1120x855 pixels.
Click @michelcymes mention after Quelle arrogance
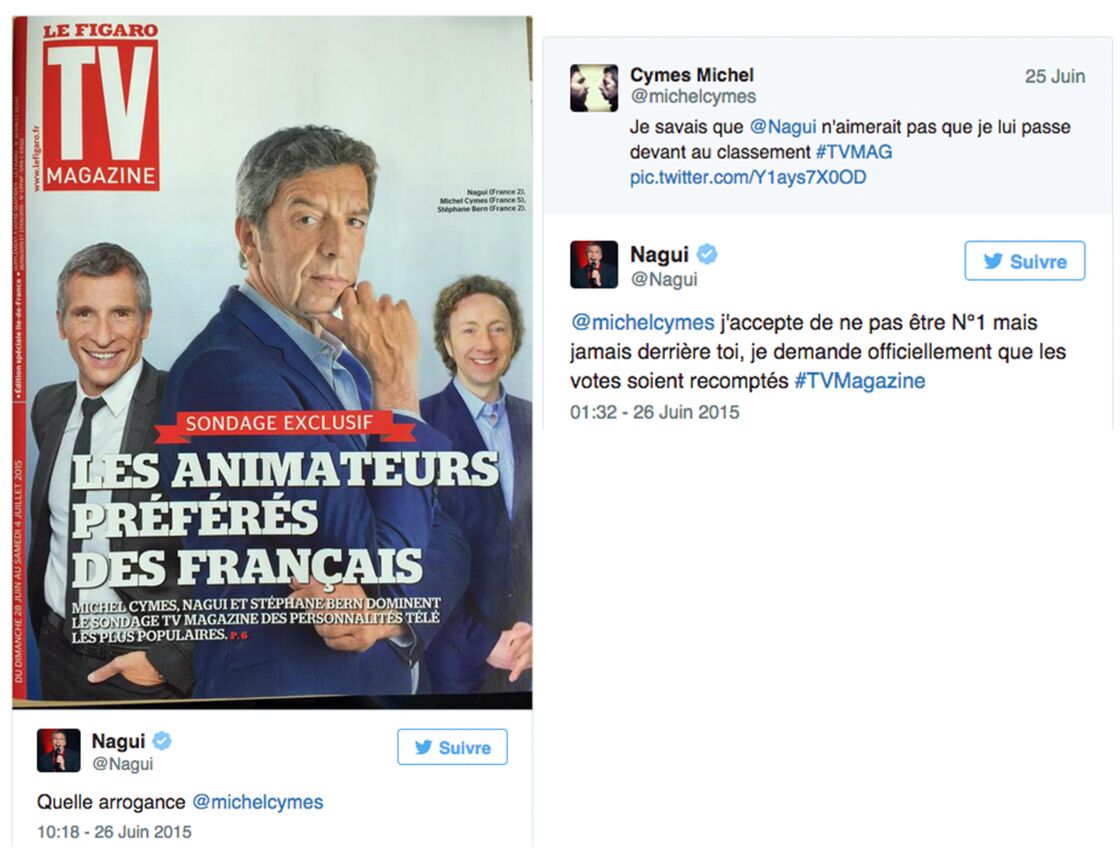(x=258, y=802)
